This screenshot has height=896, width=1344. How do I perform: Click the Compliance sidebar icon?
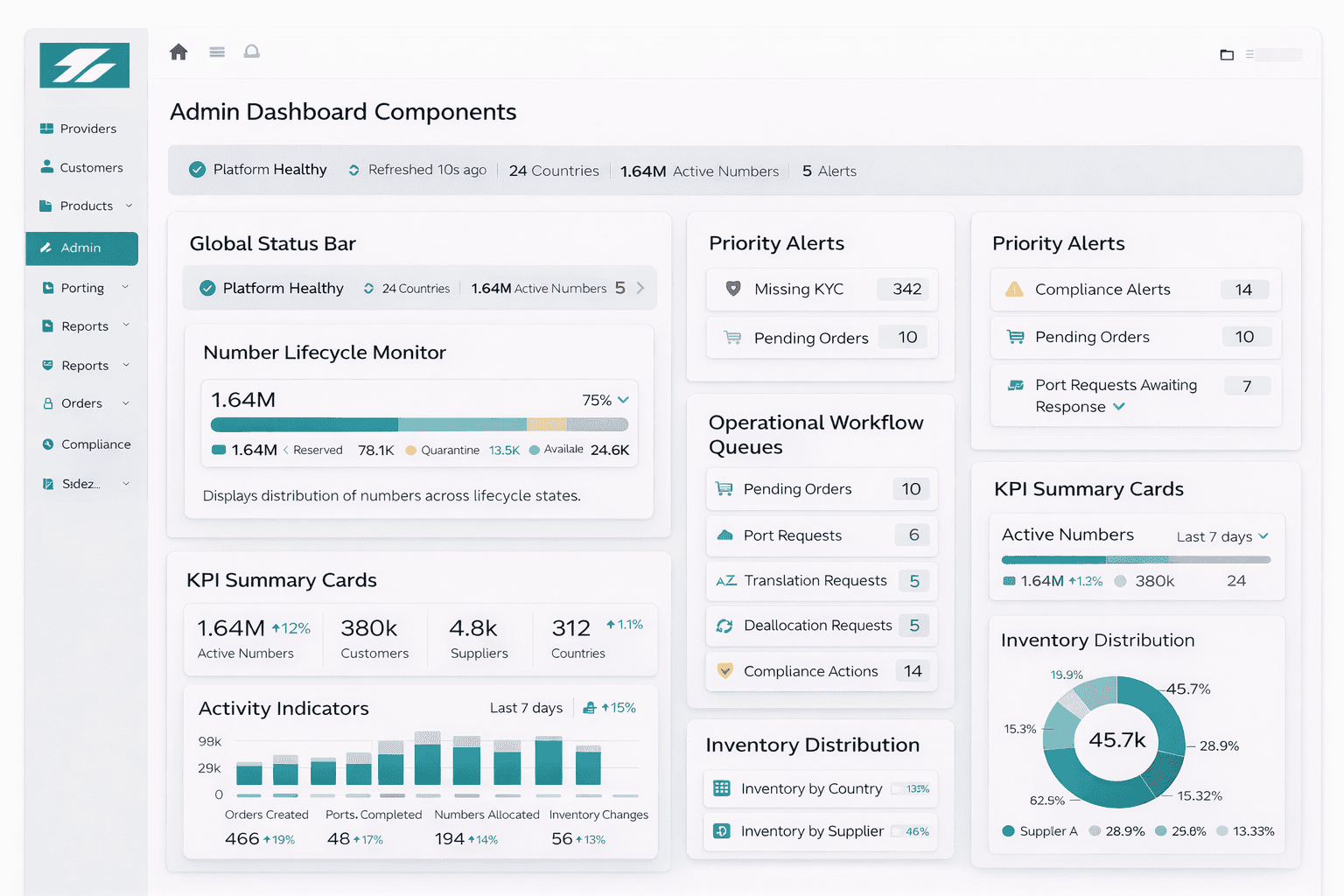tap(48, 444)
